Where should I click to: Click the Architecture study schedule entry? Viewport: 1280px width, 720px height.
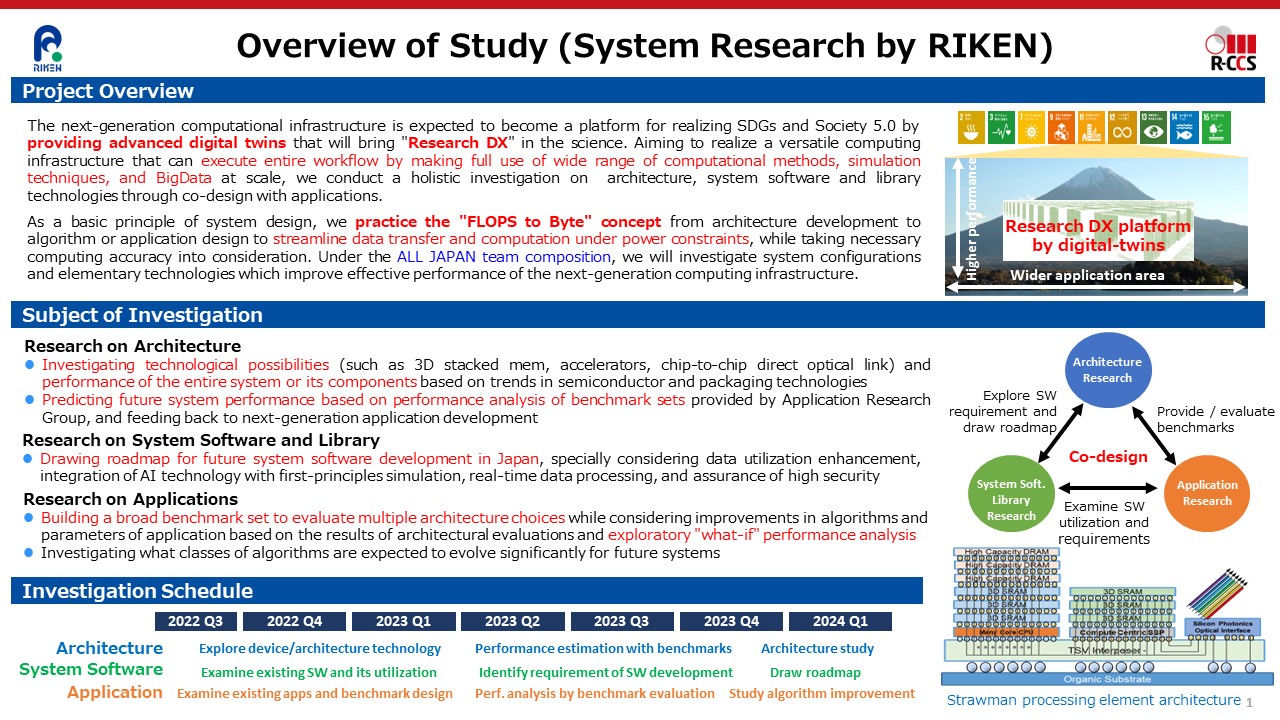(x=817, y=649)
